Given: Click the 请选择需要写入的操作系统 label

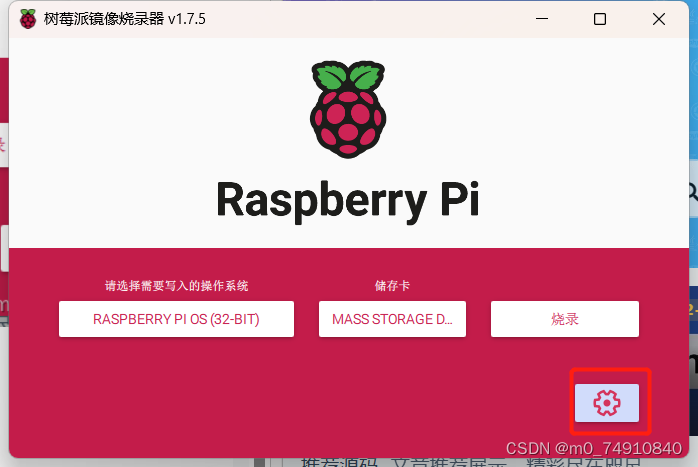Looking at the screenshot, I should click(x=176, y=285).
